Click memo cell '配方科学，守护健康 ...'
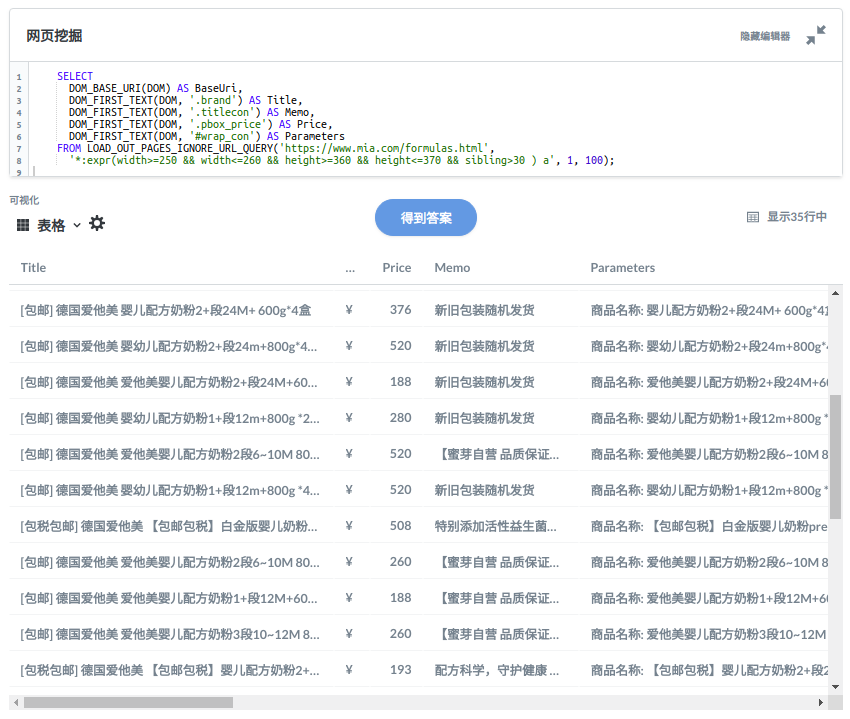Screen dimensions: 850x719 pos(497,670)
